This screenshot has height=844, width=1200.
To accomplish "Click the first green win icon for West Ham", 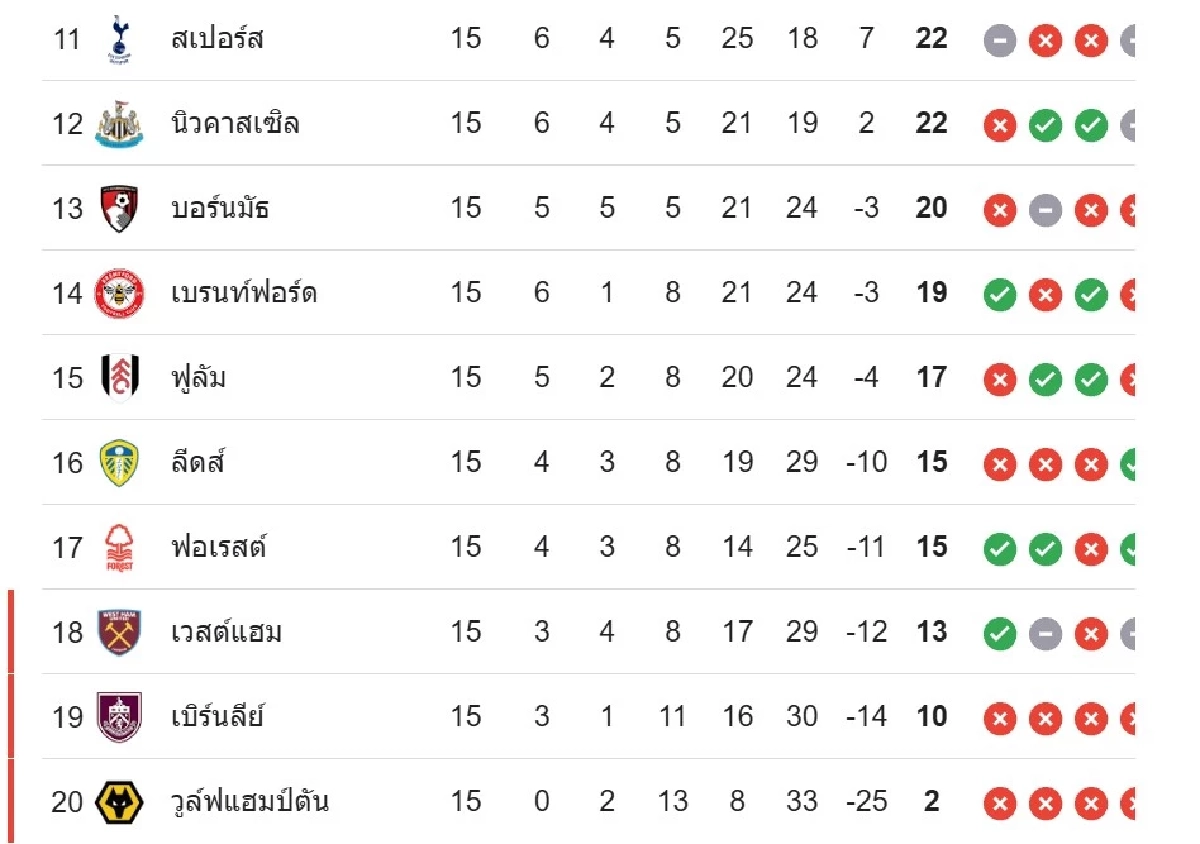I will [999, 634].
